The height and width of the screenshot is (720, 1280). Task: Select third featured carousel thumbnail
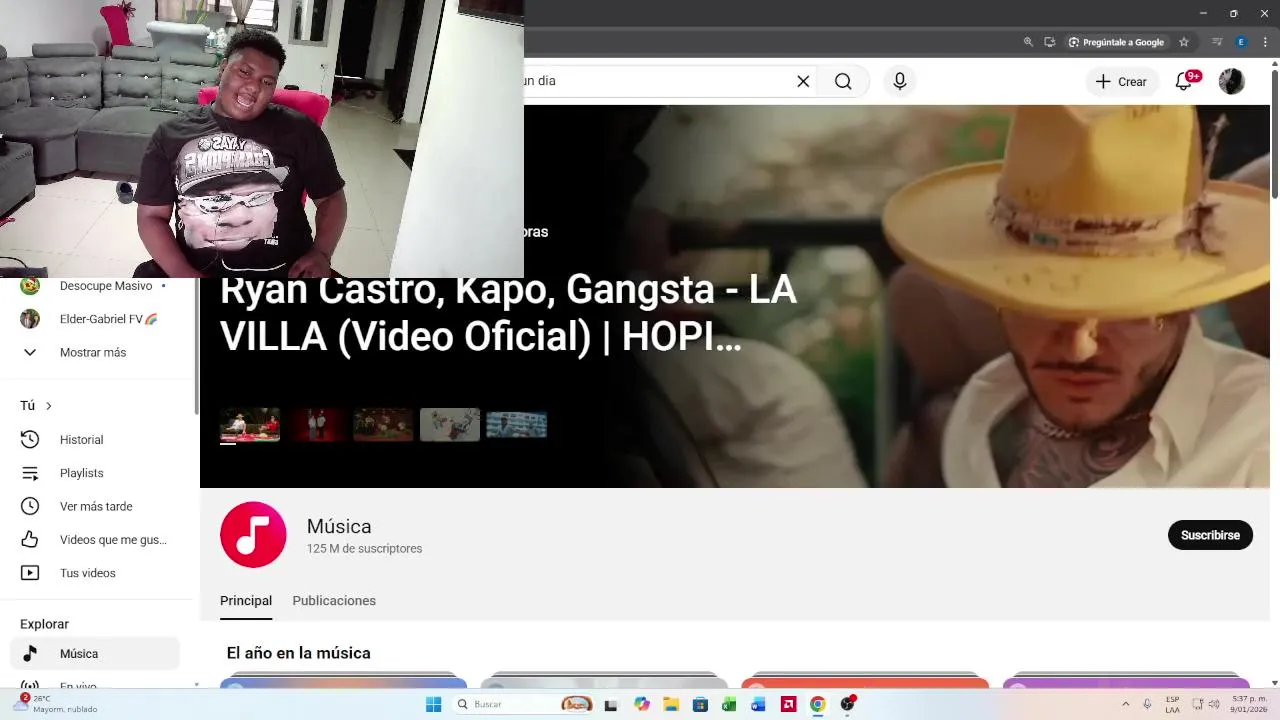point(383,425)
